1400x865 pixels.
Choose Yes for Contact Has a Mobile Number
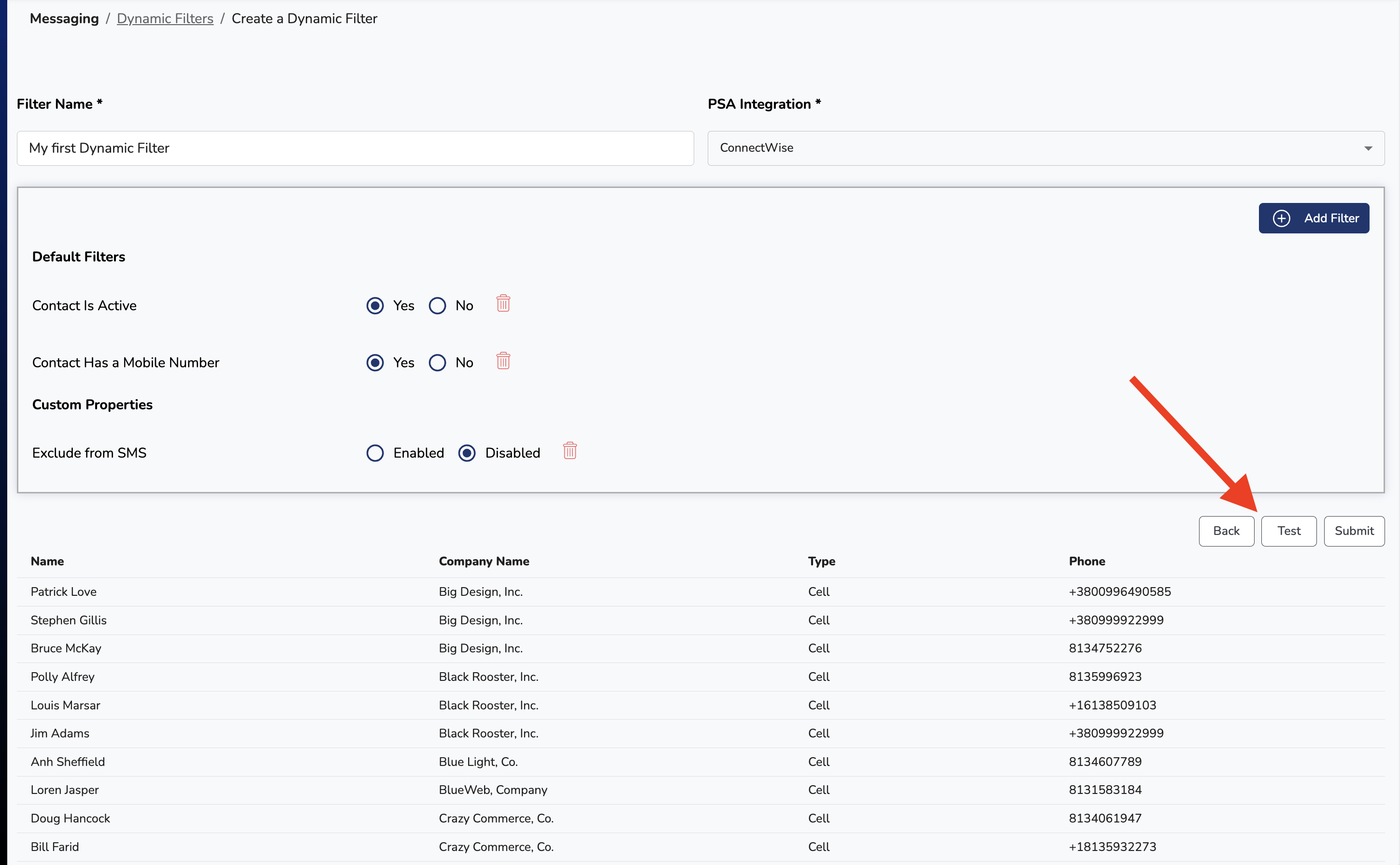click(375, 363)
